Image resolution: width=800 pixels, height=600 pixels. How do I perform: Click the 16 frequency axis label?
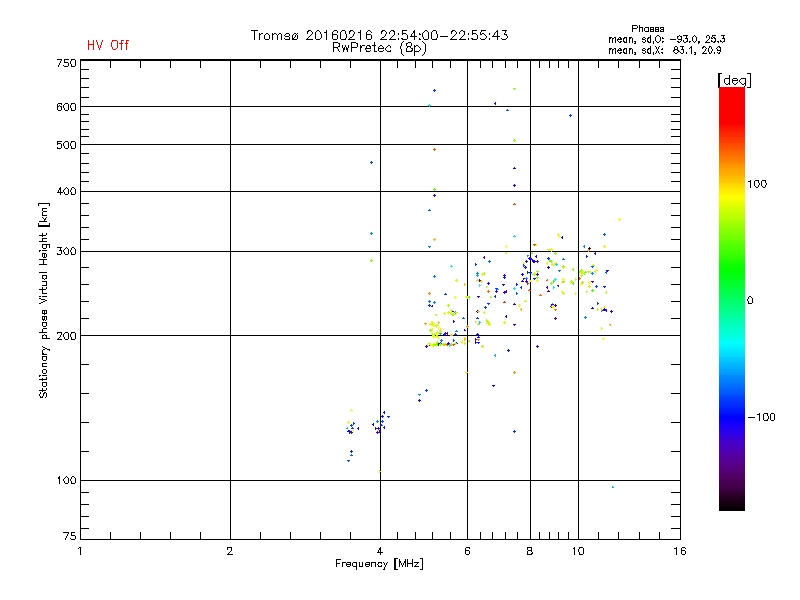680,551
